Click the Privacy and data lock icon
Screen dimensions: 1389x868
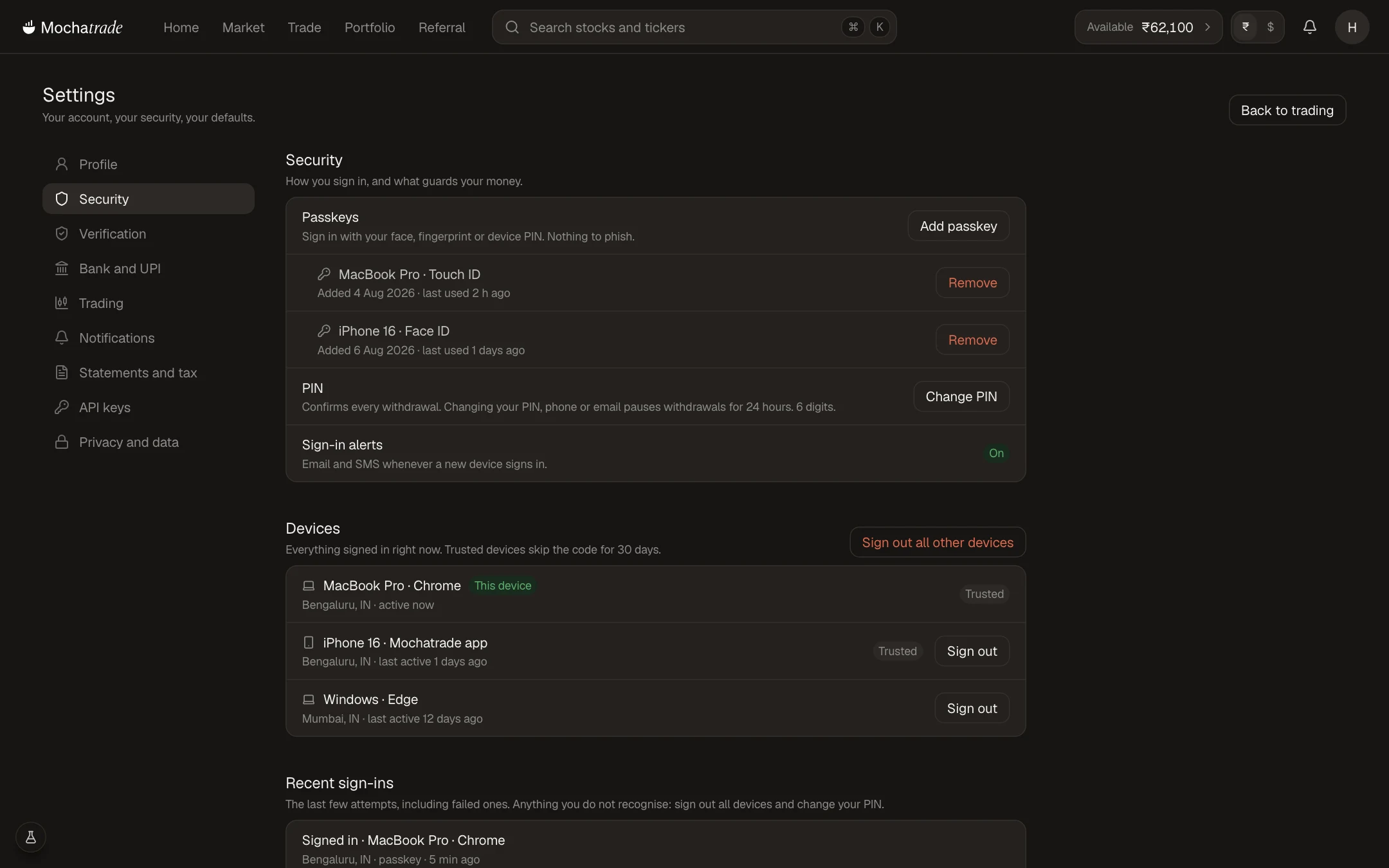(x=62, y=442)
